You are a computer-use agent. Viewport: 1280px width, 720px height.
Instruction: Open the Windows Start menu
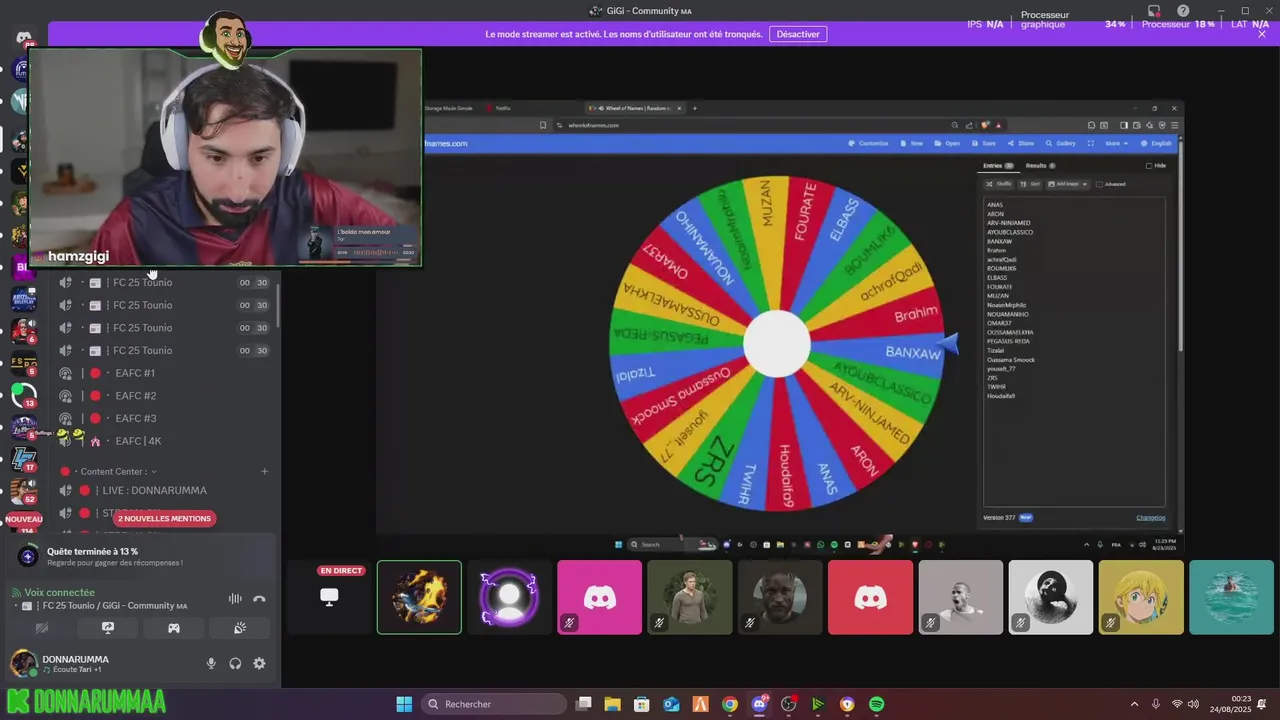404,704
